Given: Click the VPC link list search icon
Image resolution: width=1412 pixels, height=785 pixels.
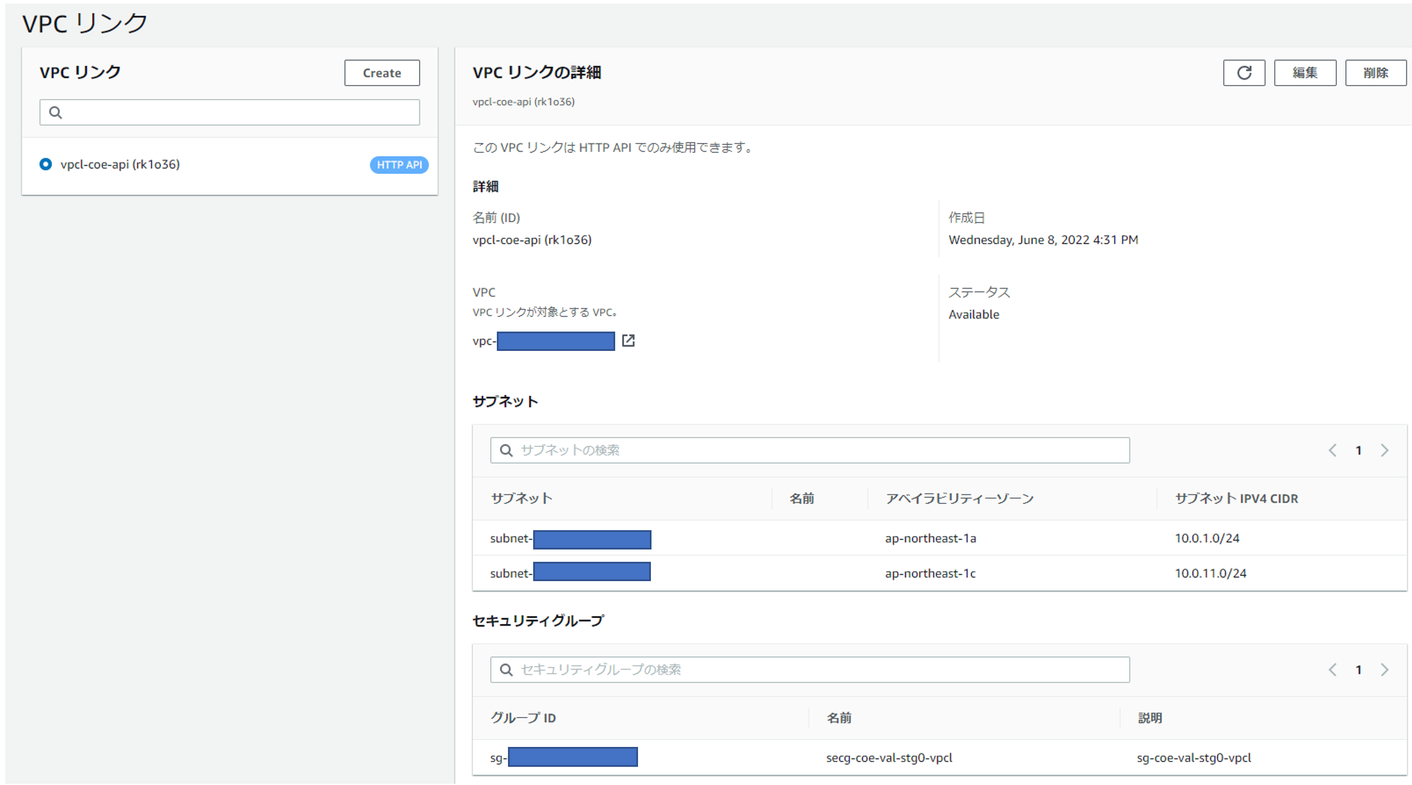Looking at the screenshot, I should pyautogui.click(x=56, y=113).
